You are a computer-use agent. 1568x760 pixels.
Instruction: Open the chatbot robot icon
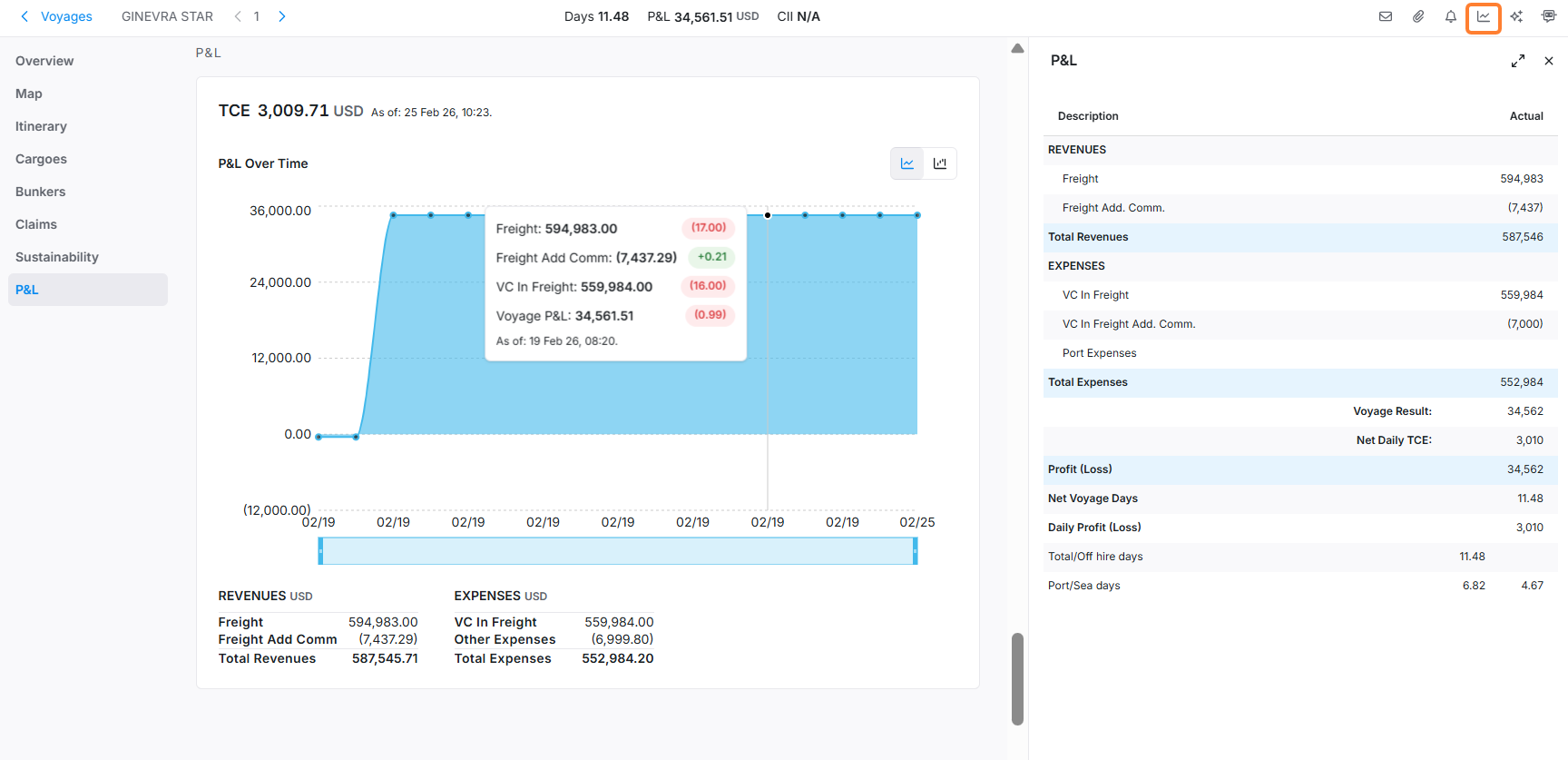[1548, 16]
